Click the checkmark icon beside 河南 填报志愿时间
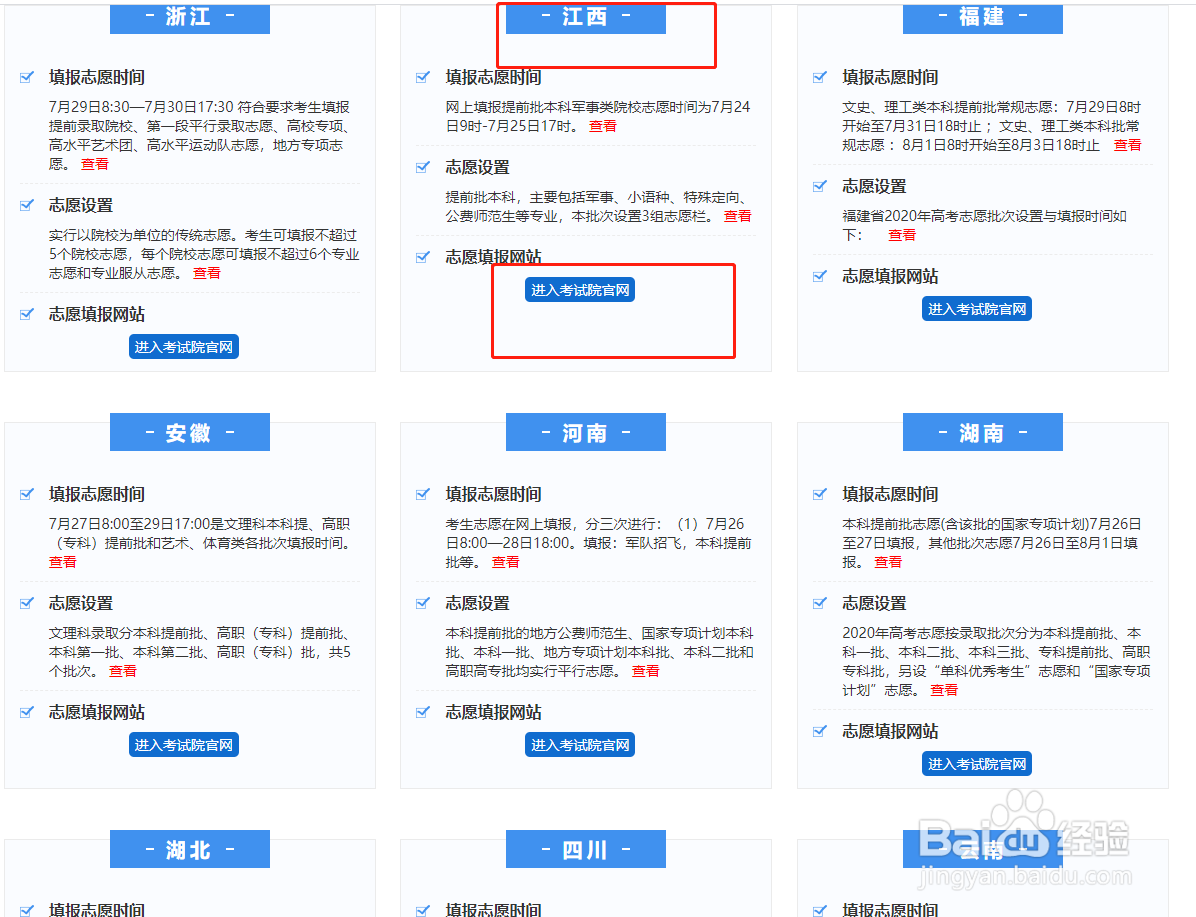The width and height of the screenshot is (1196, 917). click(421, 494)
